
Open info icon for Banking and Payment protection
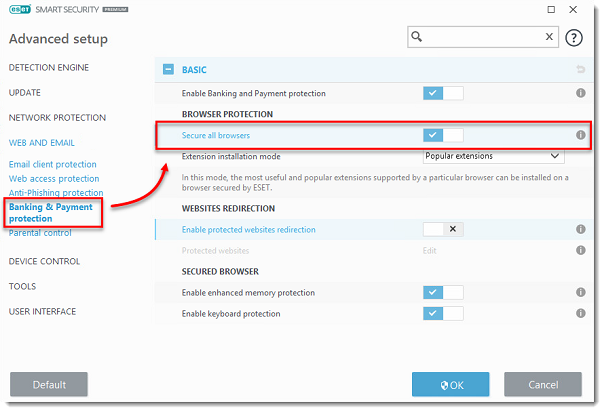pos(580,93)
